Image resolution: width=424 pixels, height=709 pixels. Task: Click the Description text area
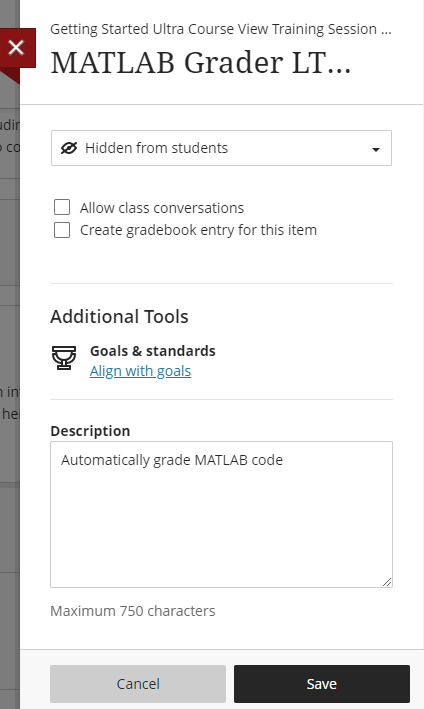coord(221,515)
